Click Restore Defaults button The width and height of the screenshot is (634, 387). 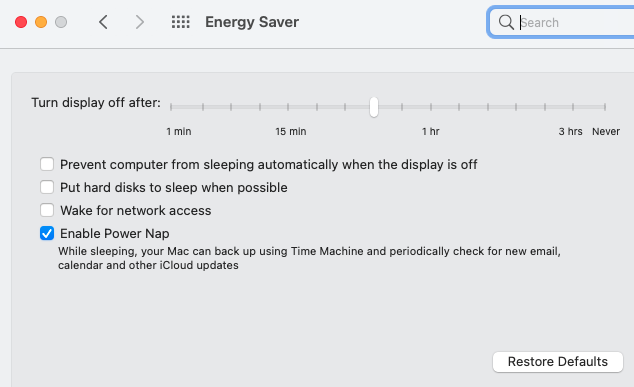tap(558, 362)
